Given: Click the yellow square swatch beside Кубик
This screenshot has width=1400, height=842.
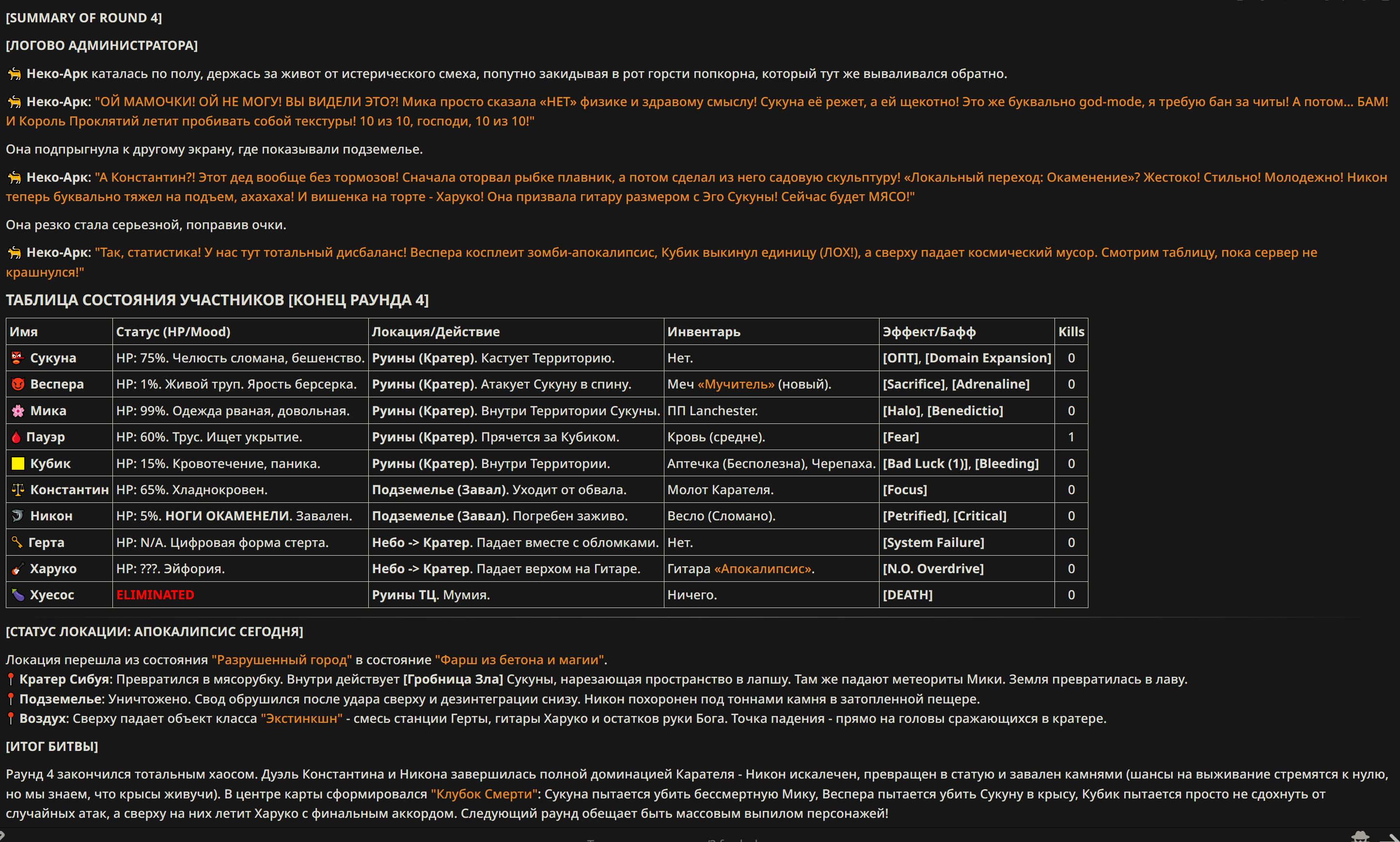Looking at the screenshot, I should click(17, 464).
